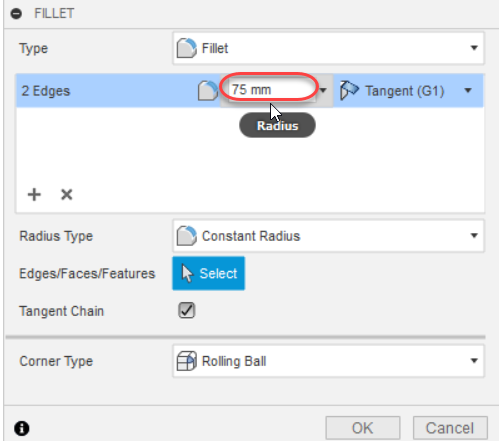The image size is (499, 441).
Task: Remove the selection set with the X icon
Action: tap(67, 194)
